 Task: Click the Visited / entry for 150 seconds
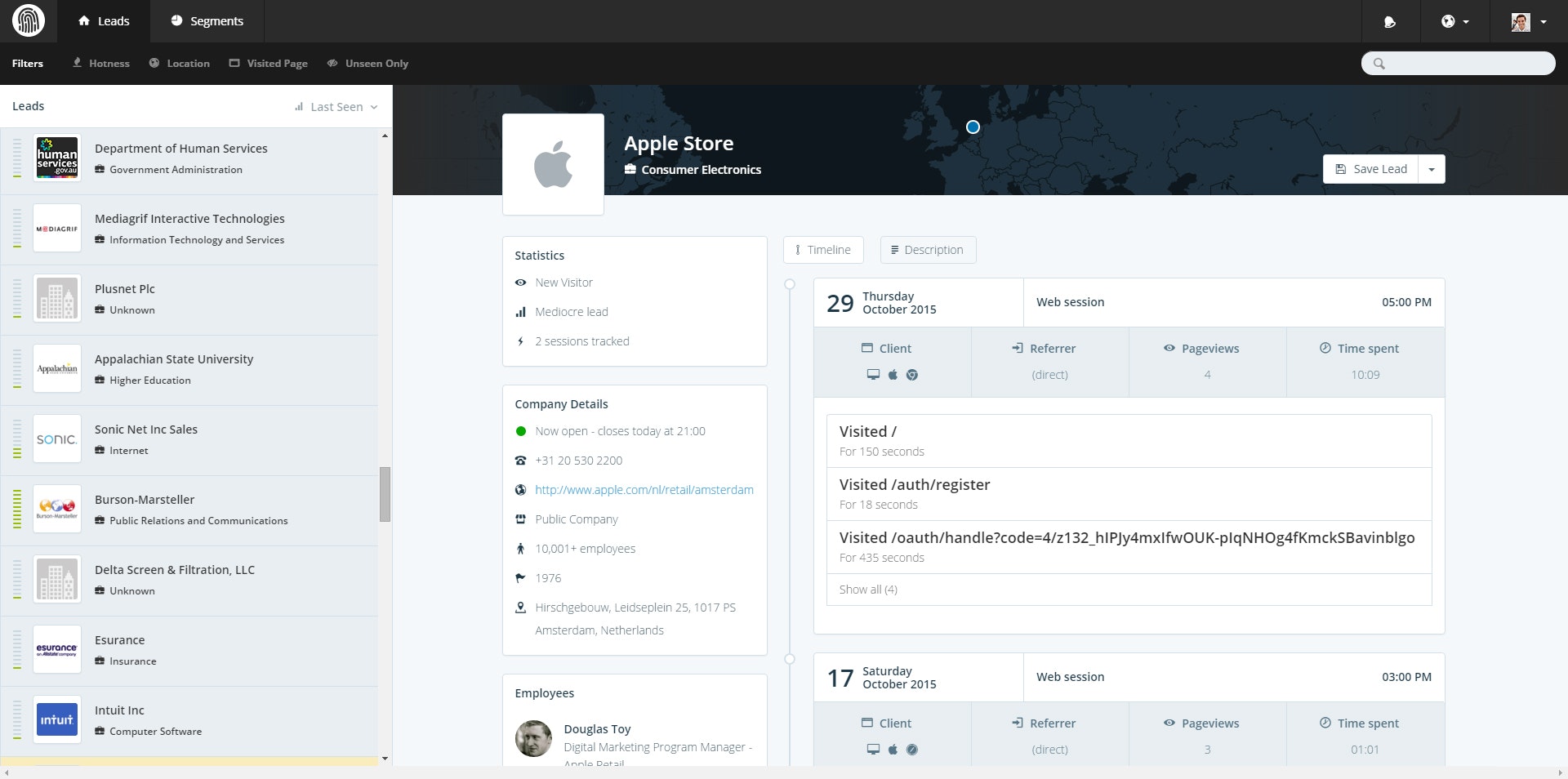(x=1129, y=441)
